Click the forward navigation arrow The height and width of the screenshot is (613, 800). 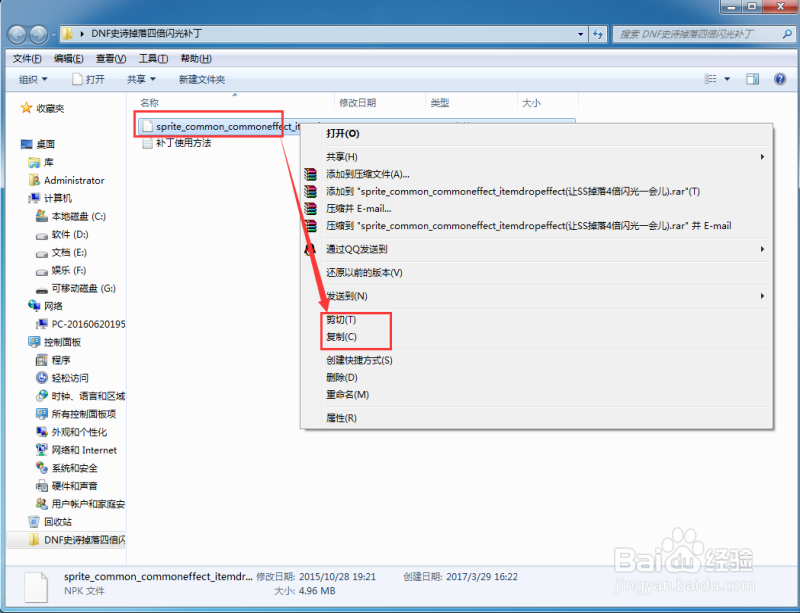pos(38,34)
